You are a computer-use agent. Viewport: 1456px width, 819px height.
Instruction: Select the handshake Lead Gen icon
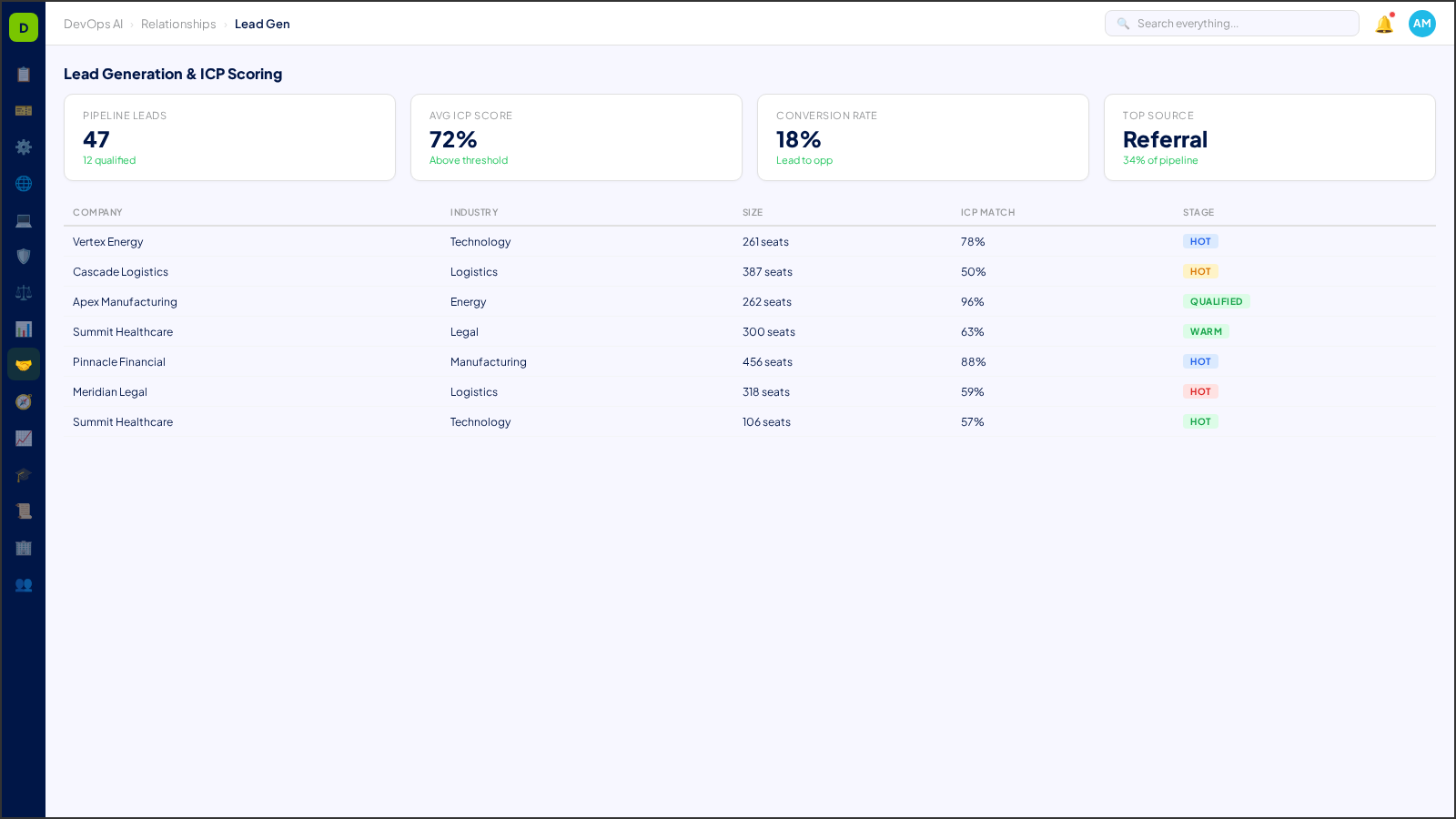pos(23,364)
